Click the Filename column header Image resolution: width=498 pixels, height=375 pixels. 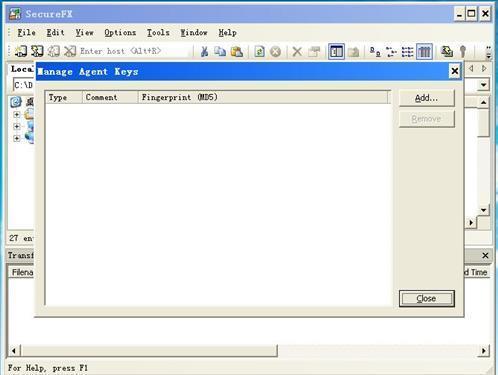[x=22, y=272]
